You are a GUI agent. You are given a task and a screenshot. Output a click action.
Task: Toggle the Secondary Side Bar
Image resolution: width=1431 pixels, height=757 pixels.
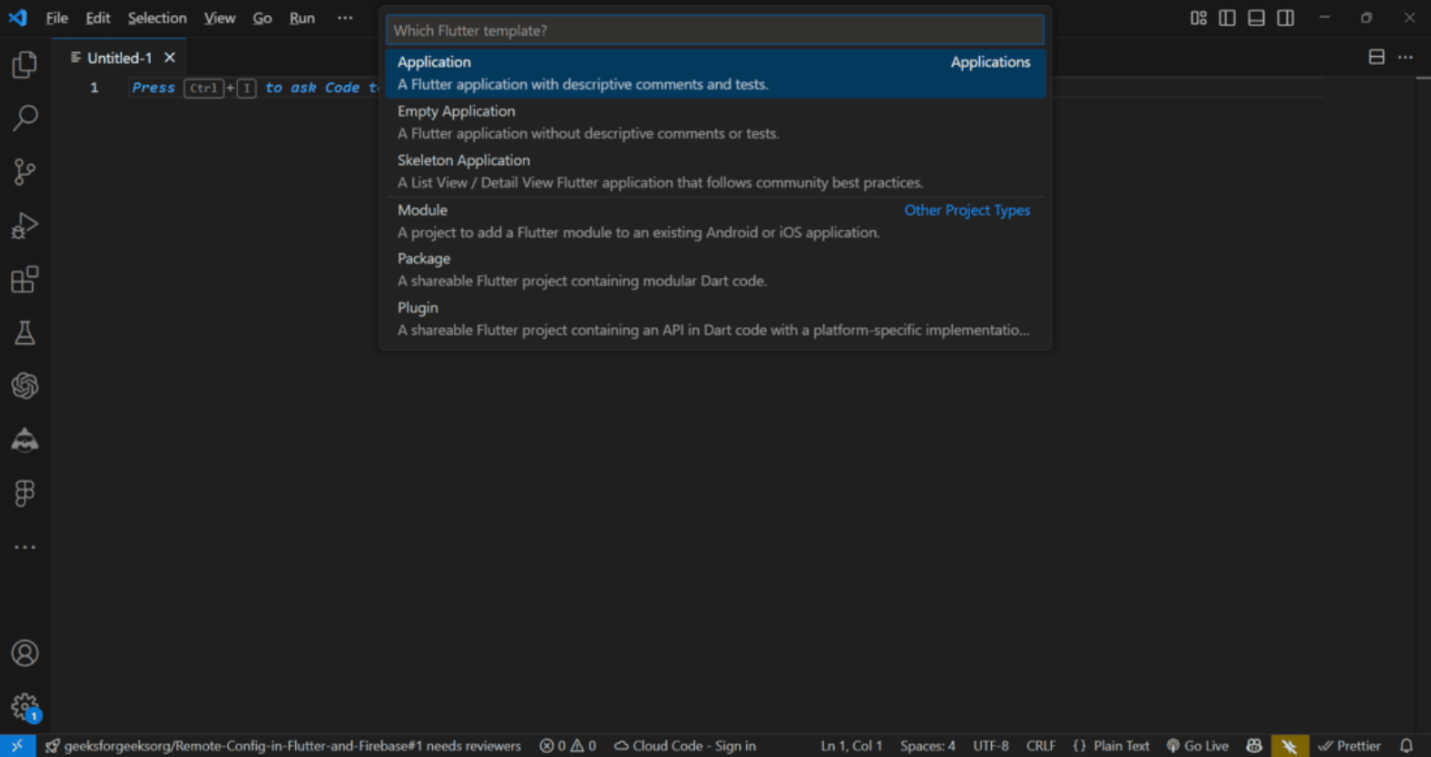1286,18
